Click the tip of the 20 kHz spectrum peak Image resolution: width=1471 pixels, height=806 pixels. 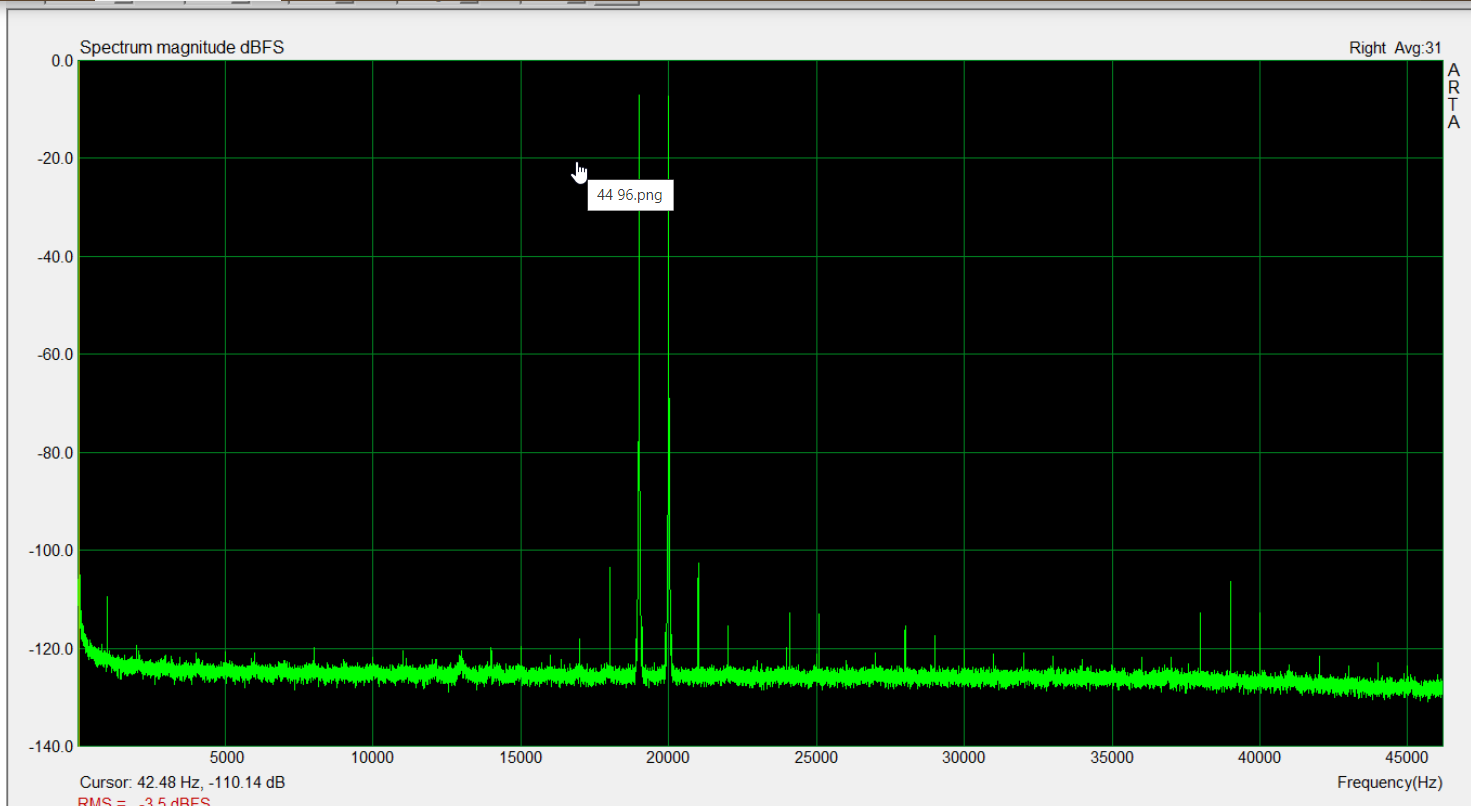(x=668, y=97)
